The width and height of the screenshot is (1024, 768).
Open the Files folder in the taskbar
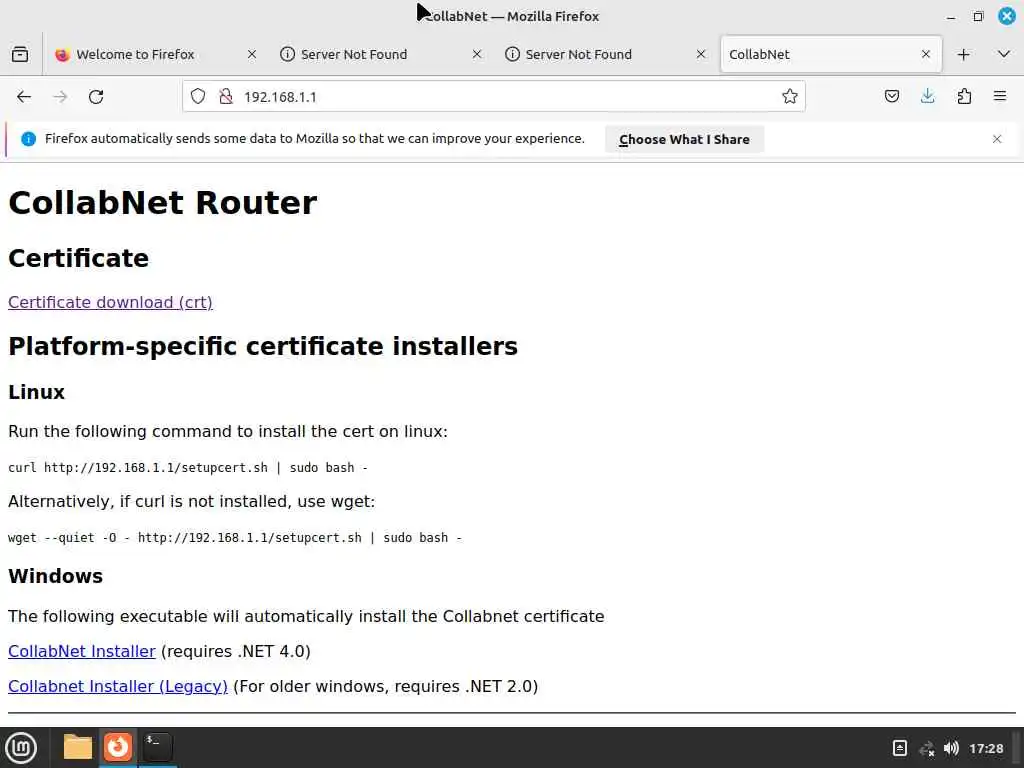(x=78, y=747)
